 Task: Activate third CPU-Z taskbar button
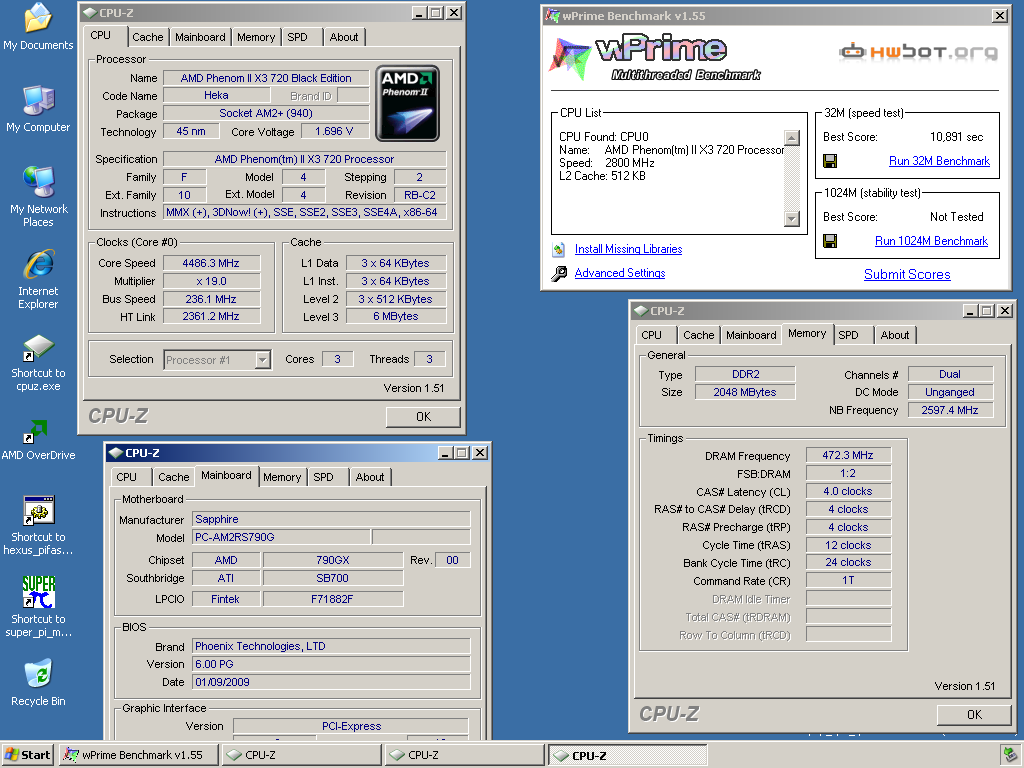tap(627, 755)
